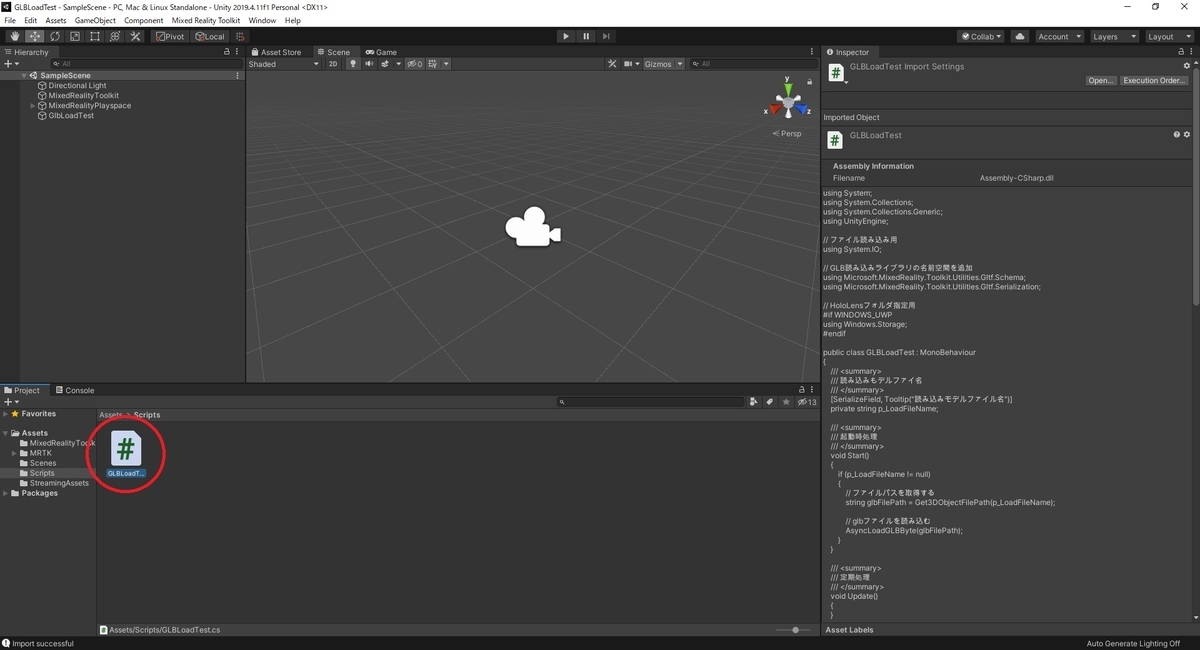The width and height of the screenshot is (1200, 650).
Task: Step one frame forward
Action: 606,36
